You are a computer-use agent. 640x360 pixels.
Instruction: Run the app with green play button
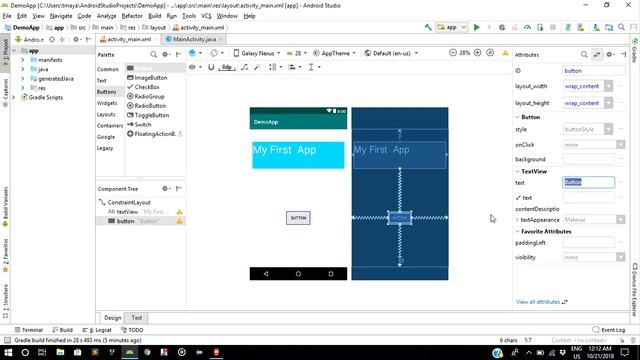click(x=476, y=27)
